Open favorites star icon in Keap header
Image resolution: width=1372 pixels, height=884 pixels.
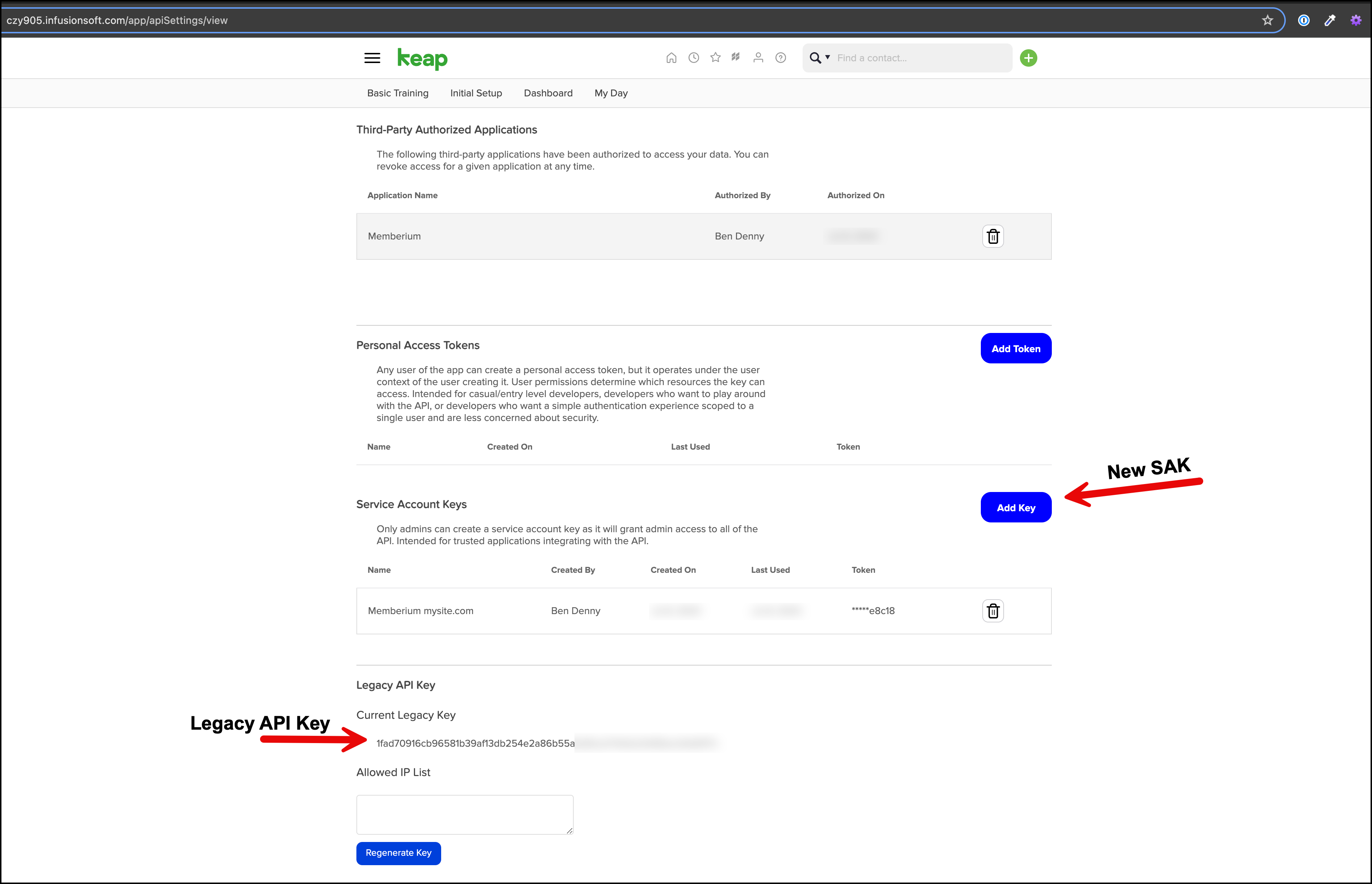click(x=715, y=57)
